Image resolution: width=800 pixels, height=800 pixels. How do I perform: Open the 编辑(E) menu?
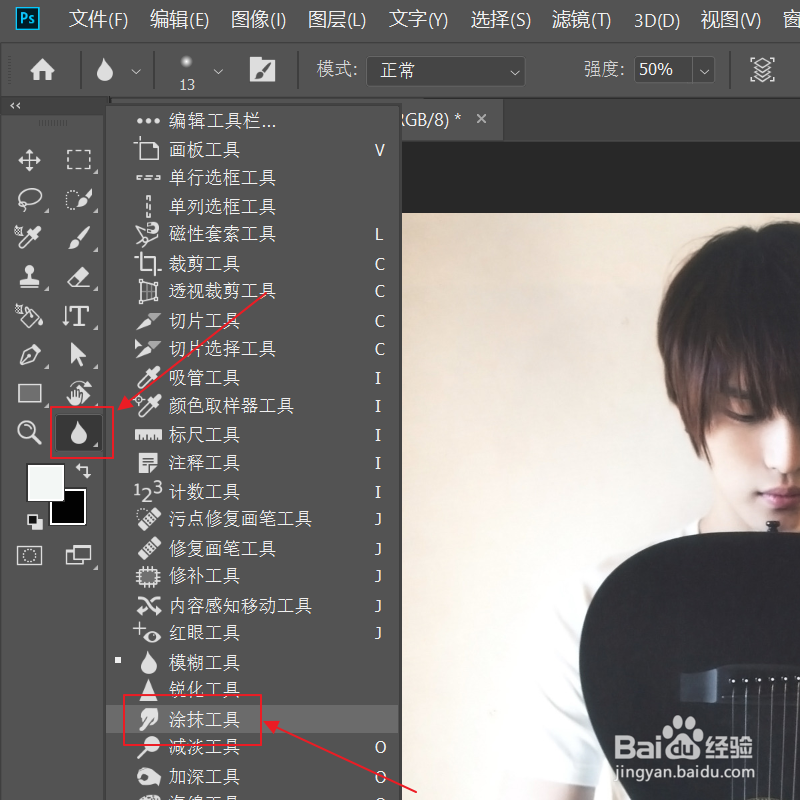(179, 20)
